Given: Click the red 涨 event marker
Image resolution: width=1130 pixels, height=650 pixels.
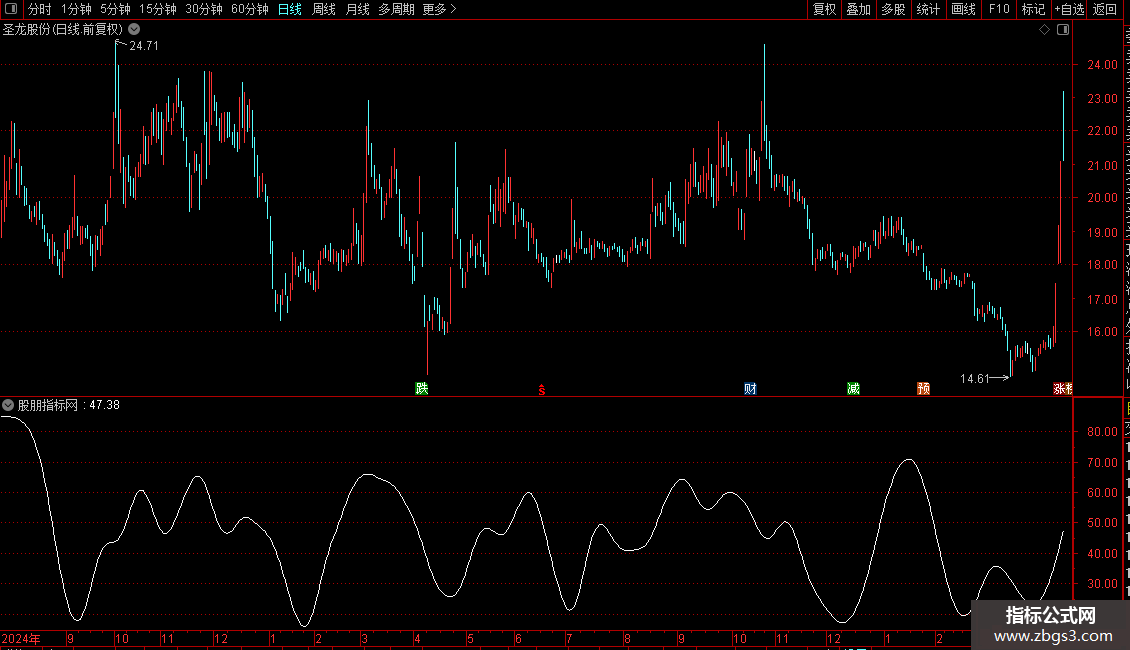Looking at the screenshot, I should [1060, 388].
